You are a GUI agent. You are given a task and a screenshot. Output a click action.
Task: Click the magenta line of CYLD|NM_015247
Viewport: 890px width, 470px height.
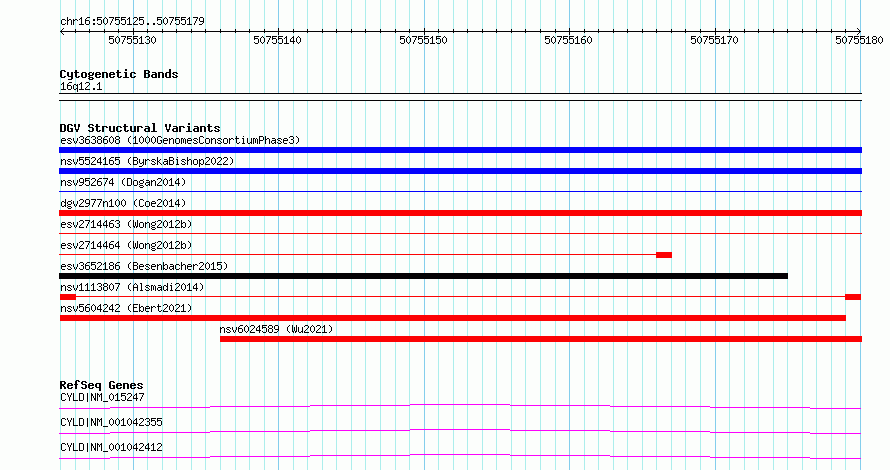460,406
